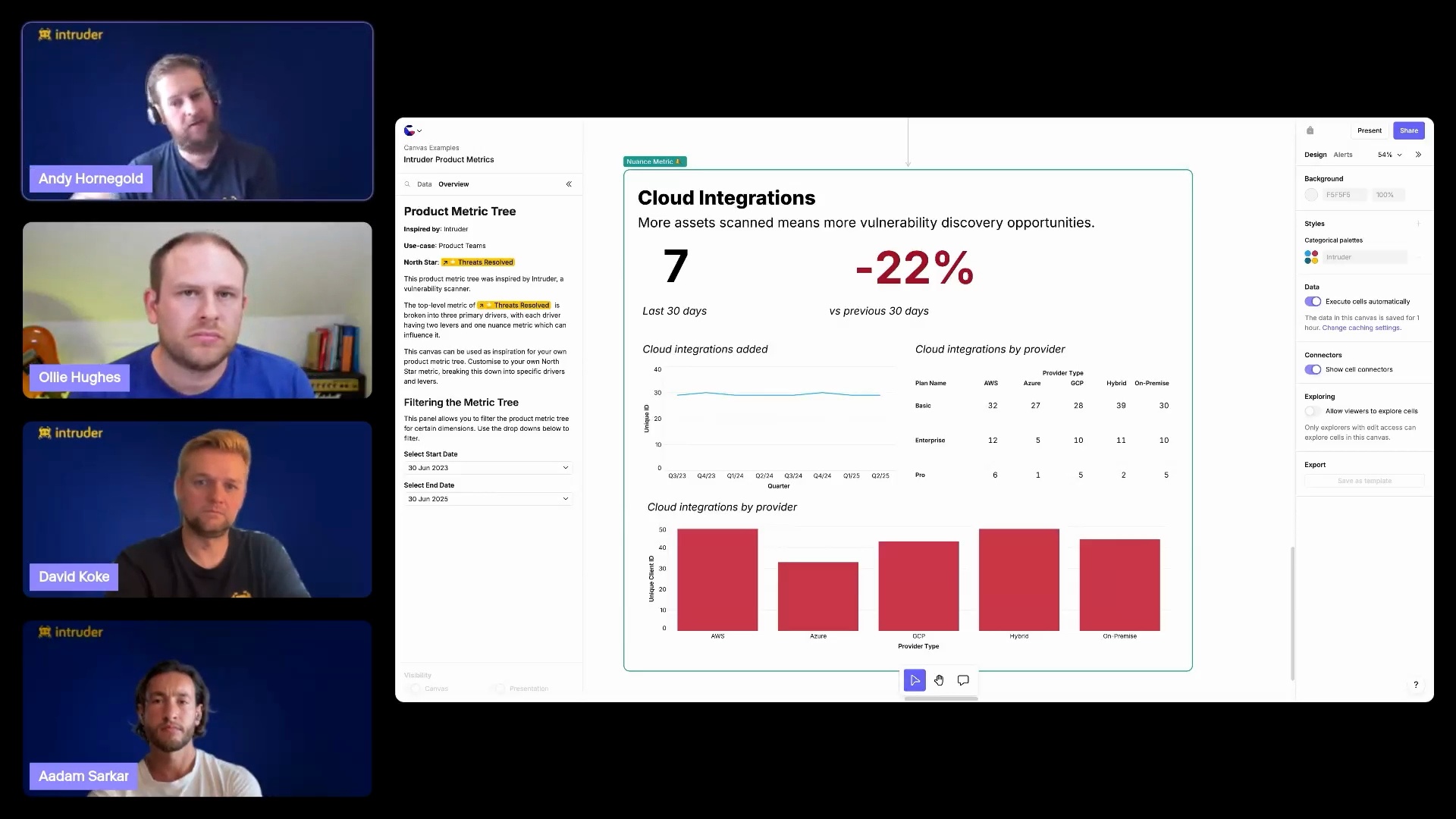Click the Enterprise plan row label

[930, 441]
